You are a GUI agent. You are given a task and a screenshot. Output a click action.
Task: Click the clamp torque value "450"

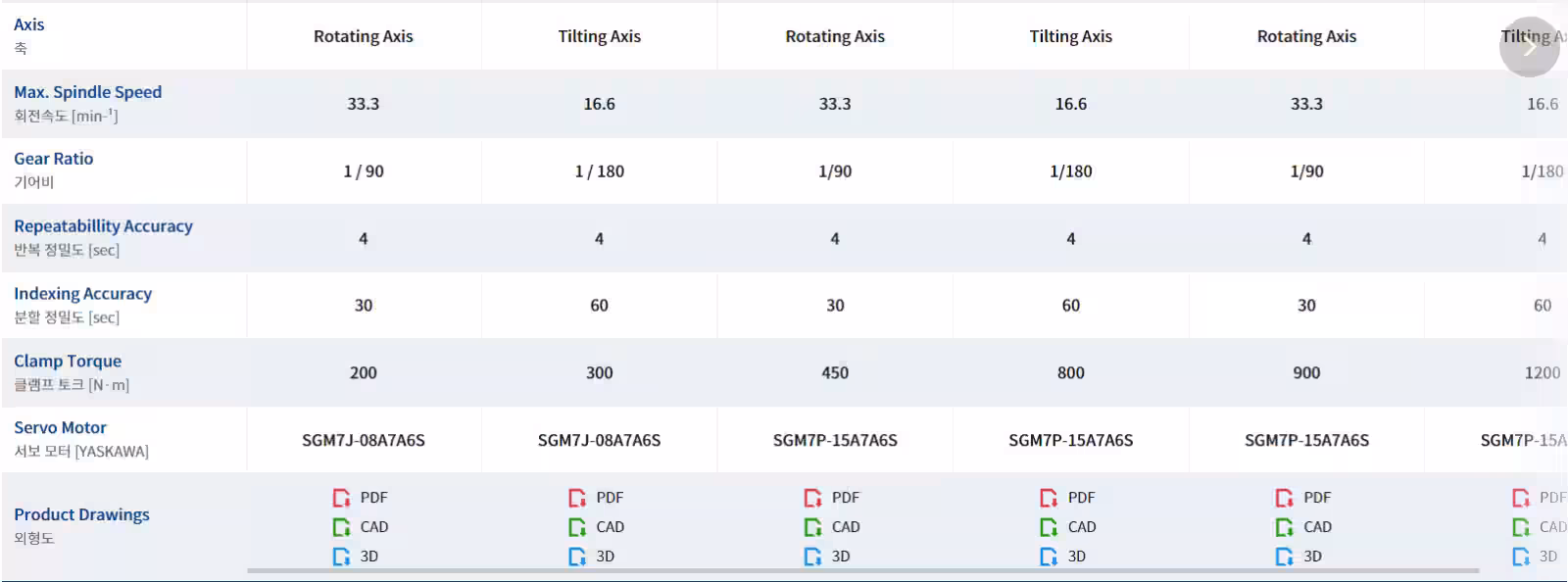835,373
